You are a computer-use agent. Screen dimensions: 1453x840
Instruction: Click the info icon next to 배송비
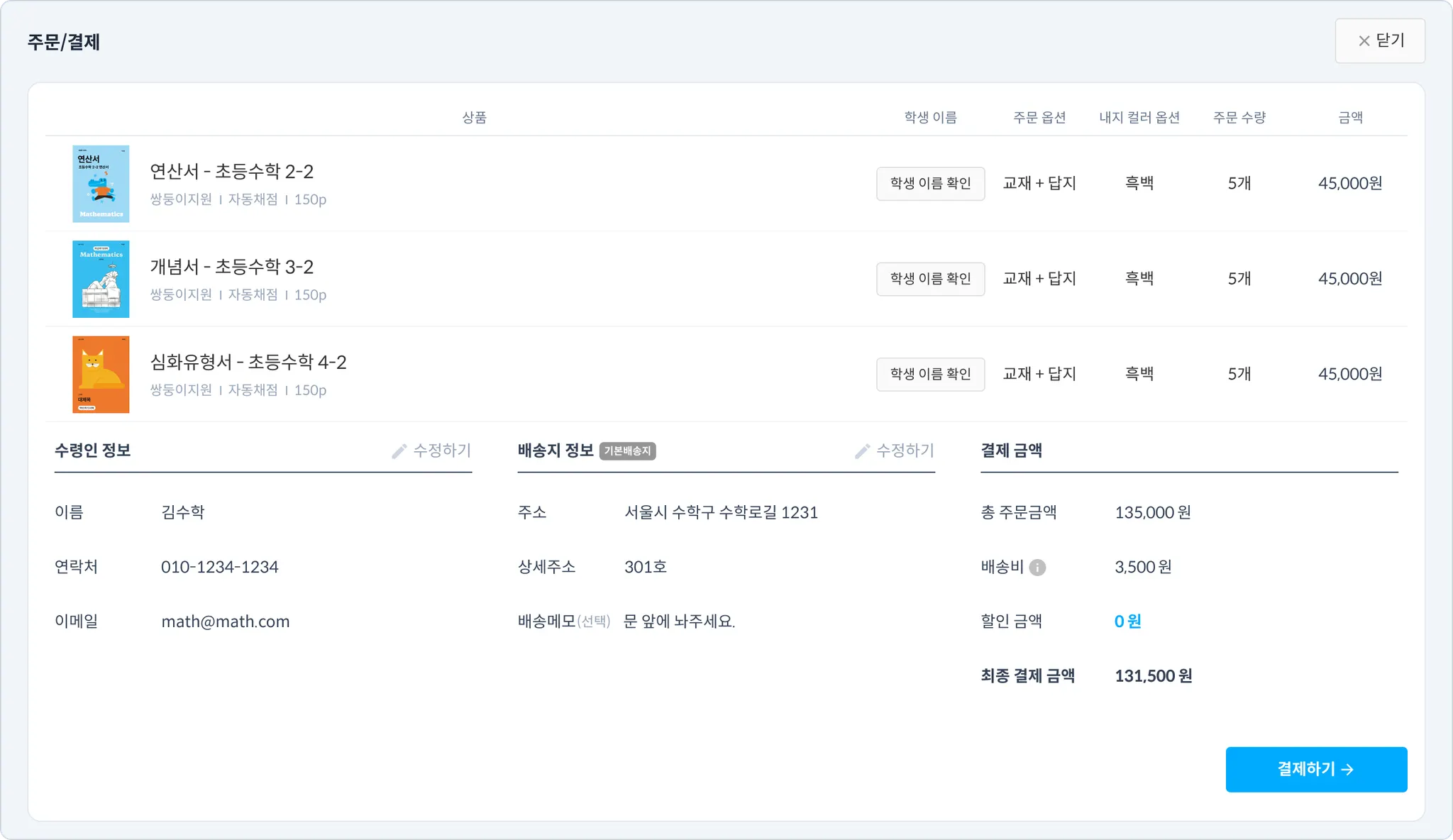click(1037, 568)
